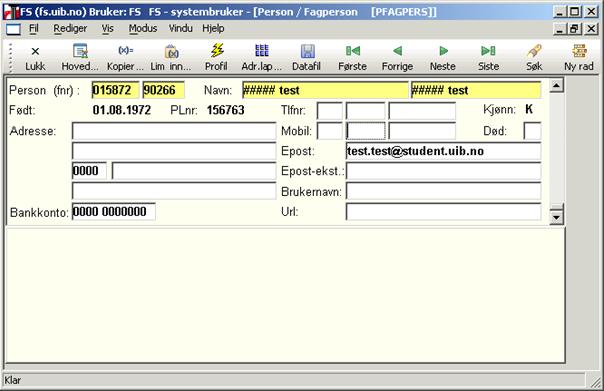
Task: Click the Klar status bar text
Action: tap(13, 380)
